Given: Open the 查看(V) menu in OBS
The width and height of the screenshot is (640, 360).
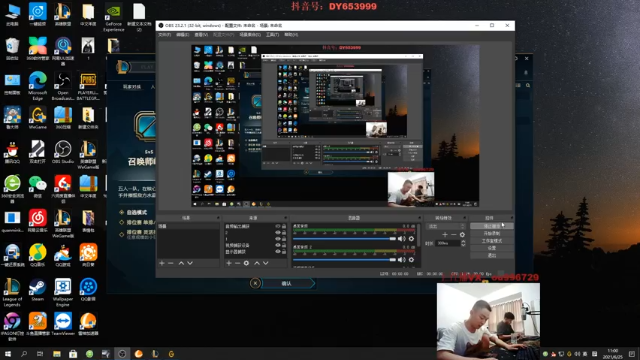Looking at the screenshot, I should point(201,35).
